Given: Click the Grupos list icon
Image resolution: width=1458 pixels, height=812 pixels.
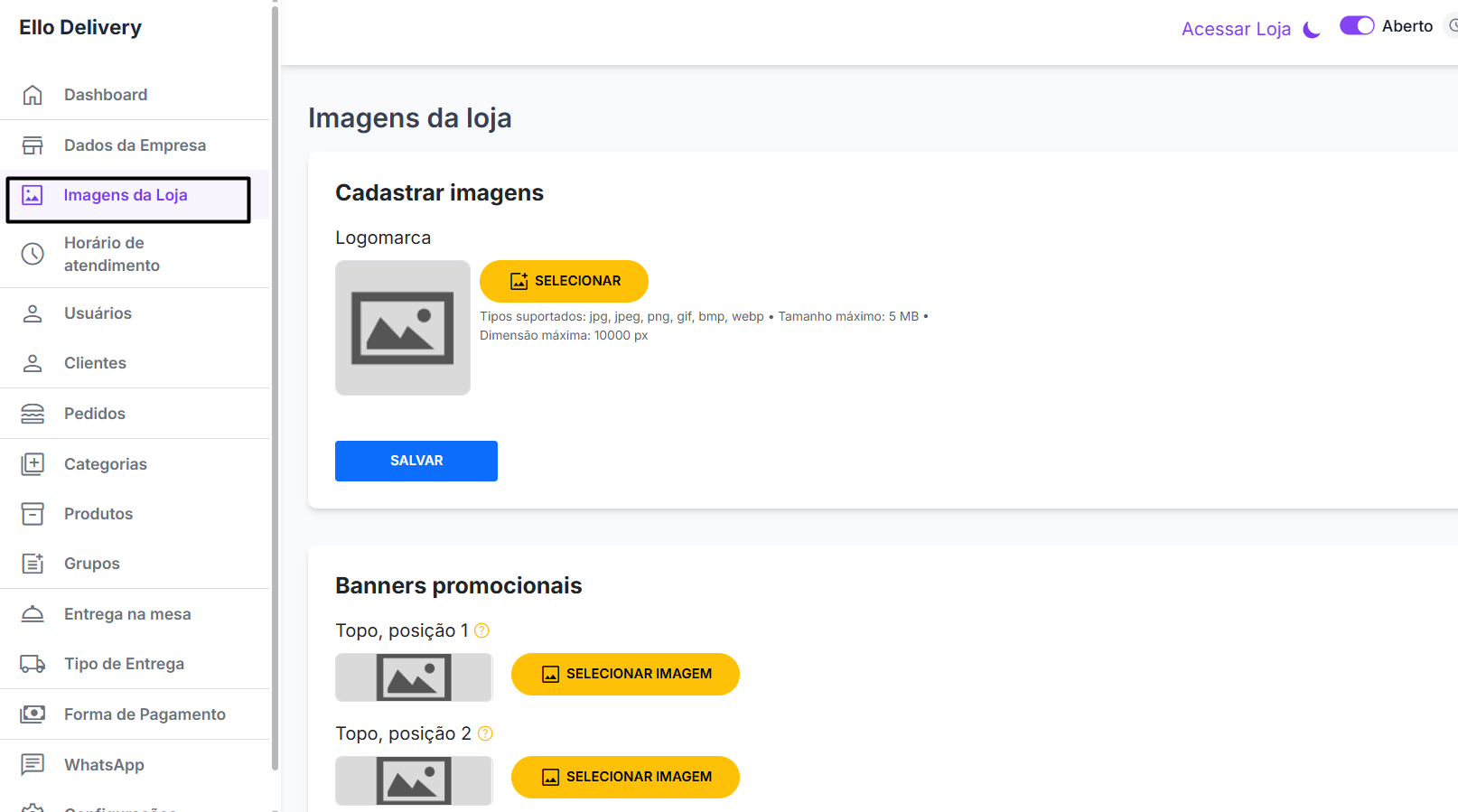Looking at the screenshot, I should tap(33, 564).
